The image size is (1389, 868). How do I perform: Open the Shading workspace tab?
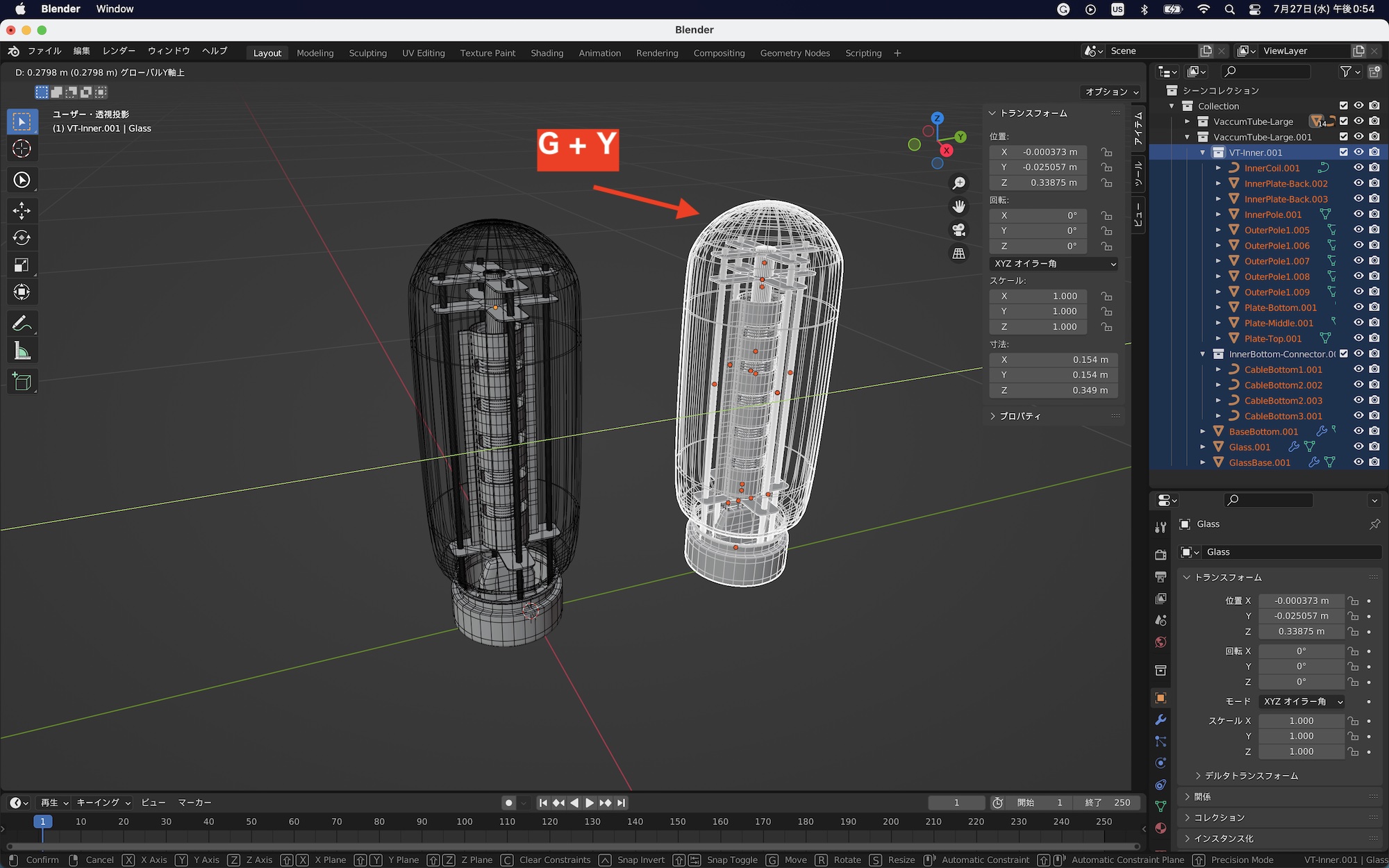547,53
